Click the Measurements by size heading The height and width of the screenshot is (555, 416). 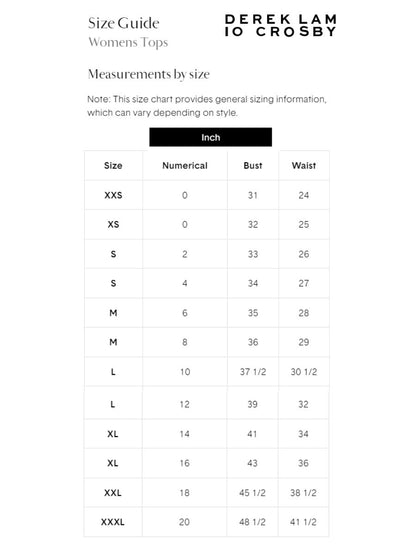pos(149,74)
